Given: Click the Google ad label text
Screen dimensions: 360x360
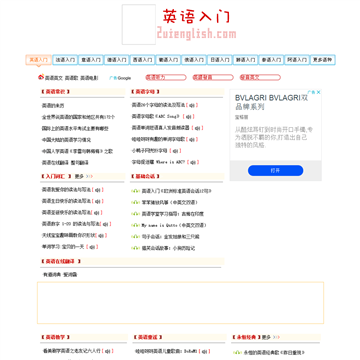Looking at the screenshot, I should tap(120, 78).
